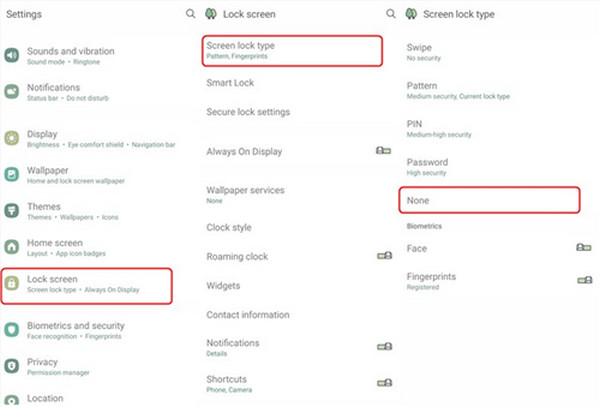Toggle the Always On Display switch
Image resolution: width=600 pixels, height=407 pixels.
click(x=383, y=150)
